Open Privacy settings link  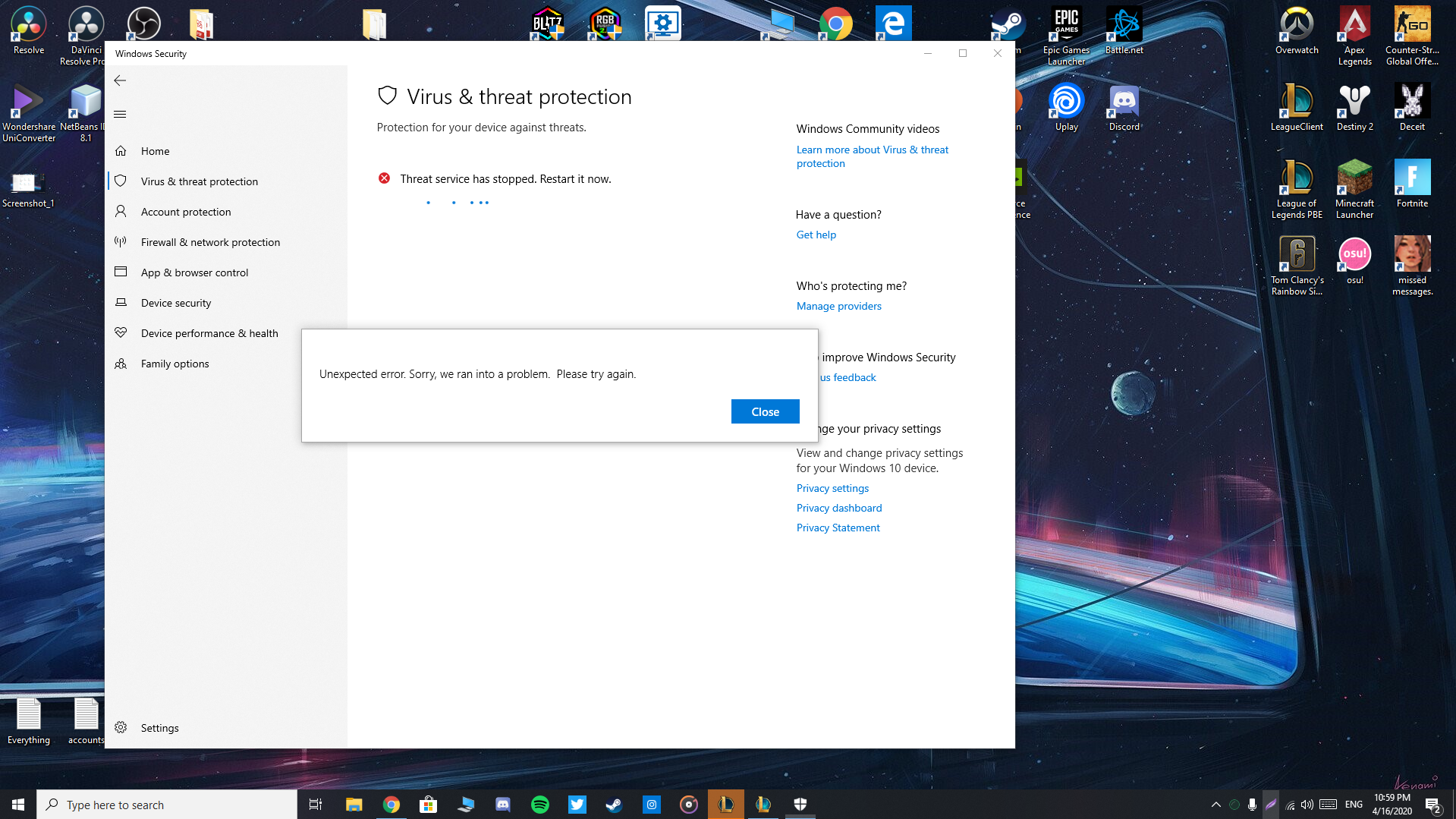coord(832,488)
